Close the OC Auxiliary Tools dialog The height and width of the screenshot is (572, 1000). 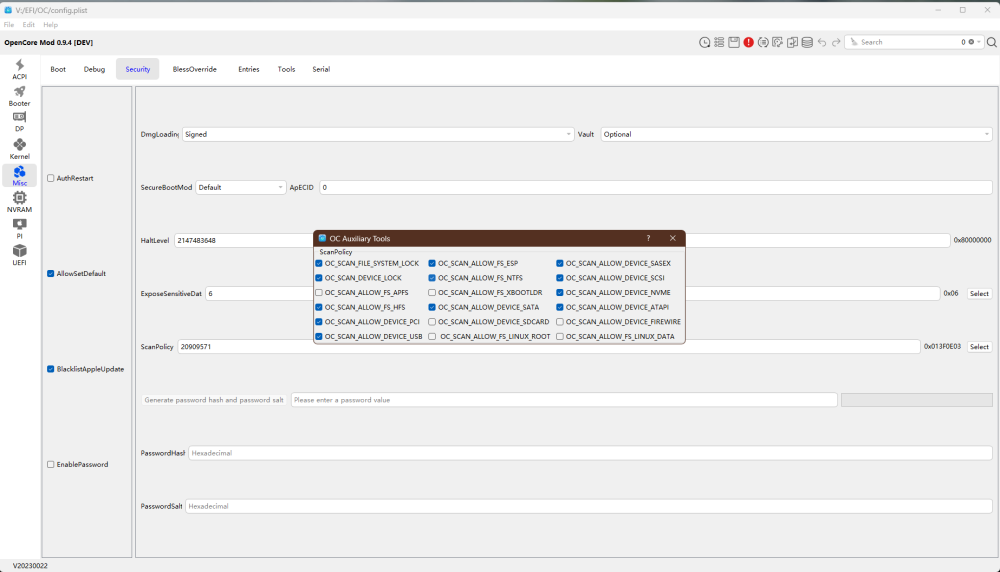click(x=673, y=238)
